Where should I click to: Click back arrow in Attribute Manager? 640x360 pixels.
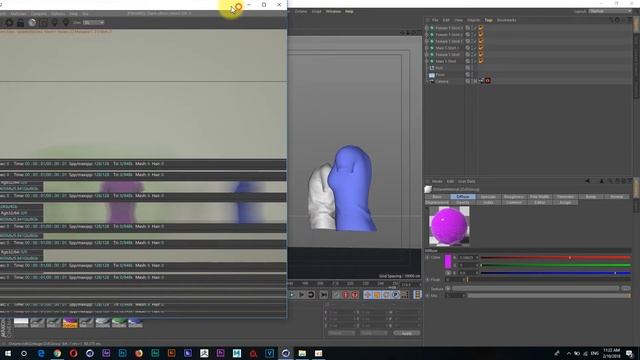[x=588, y=181]
